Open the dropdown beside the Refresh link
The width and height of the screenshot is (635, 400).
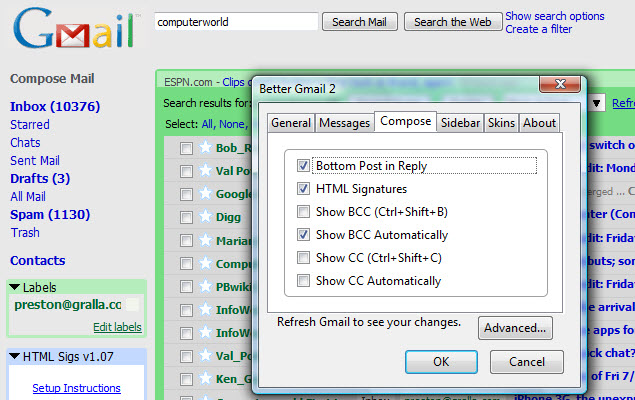597,103
